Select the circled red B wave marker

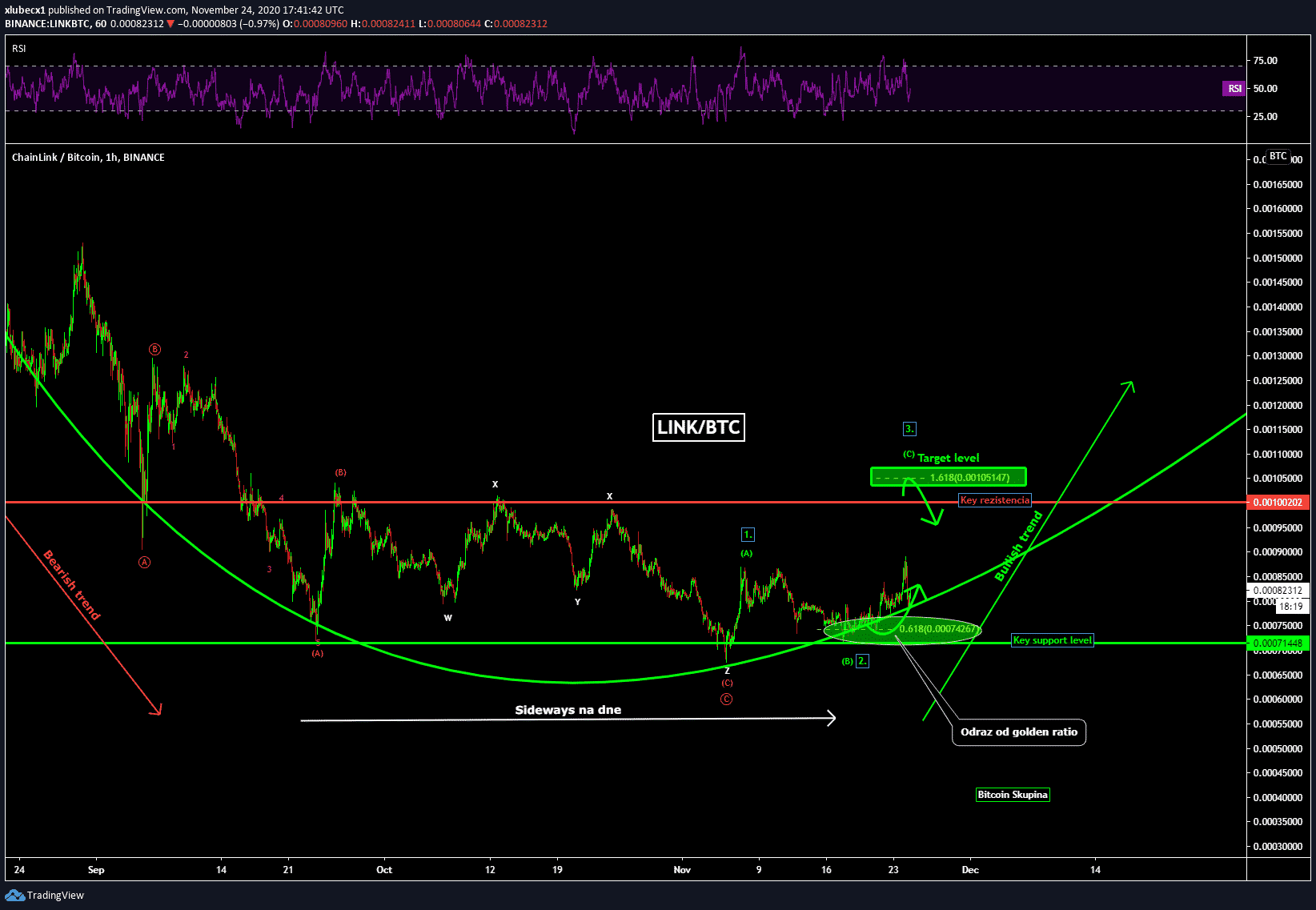point(154,350)
